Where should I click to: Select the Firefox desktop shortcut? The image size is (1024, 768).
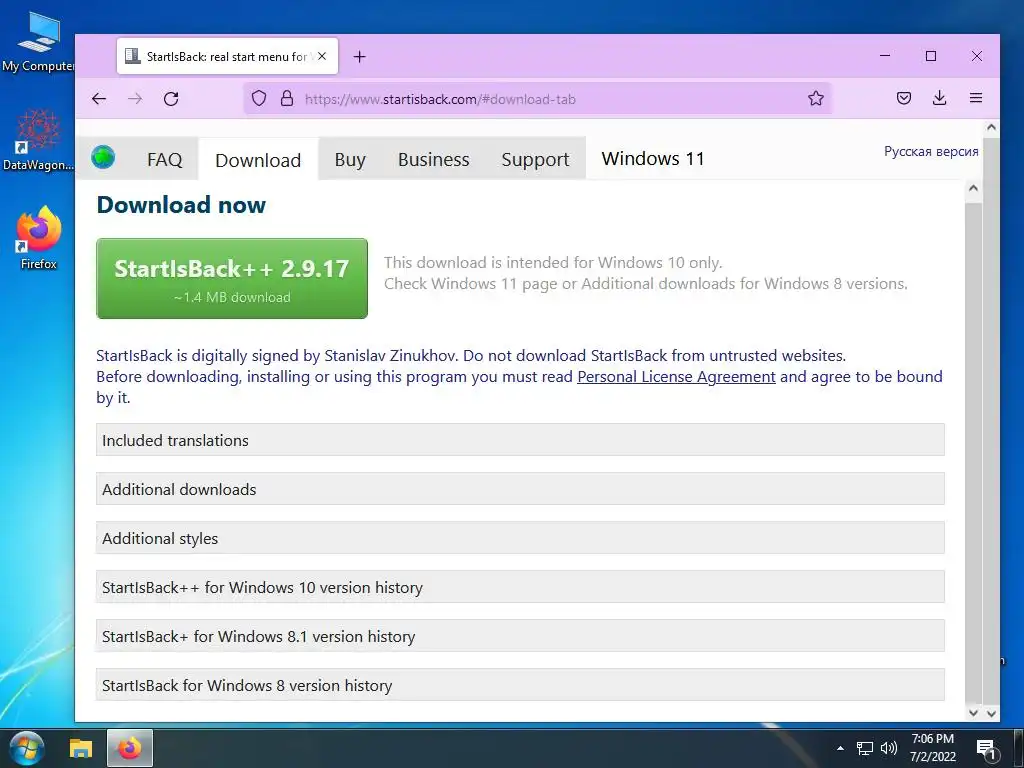(x=39, y=238)
